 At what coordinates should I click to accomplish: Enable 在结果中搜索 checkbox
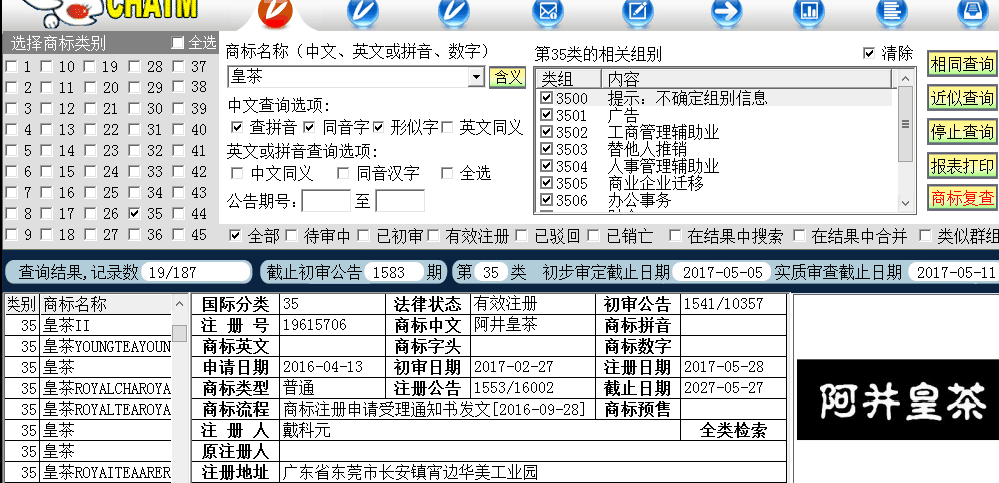click(675, 236)
